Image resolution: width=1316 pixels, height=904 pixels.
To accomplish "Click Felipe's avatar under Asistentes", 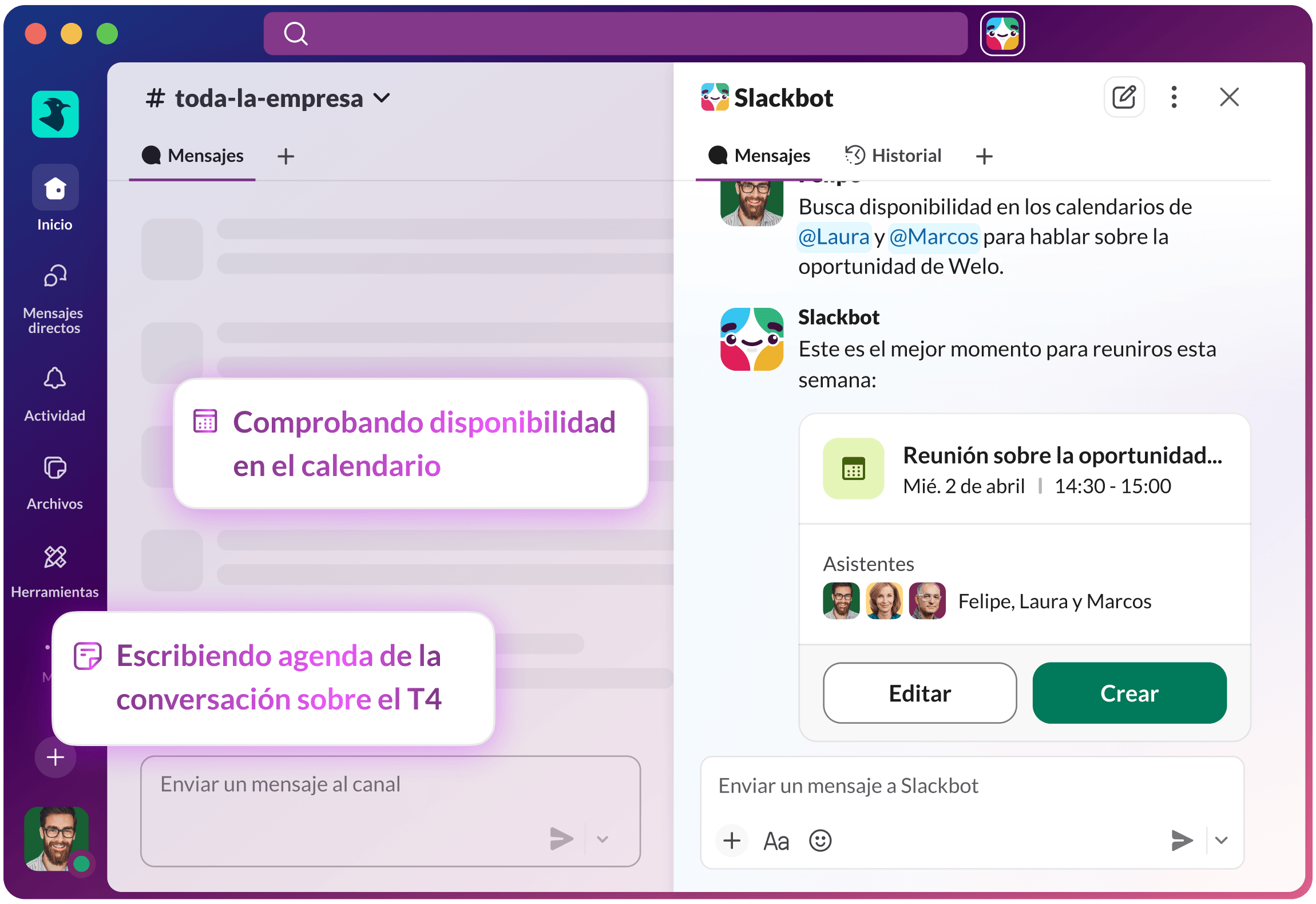I will (841, 601).
